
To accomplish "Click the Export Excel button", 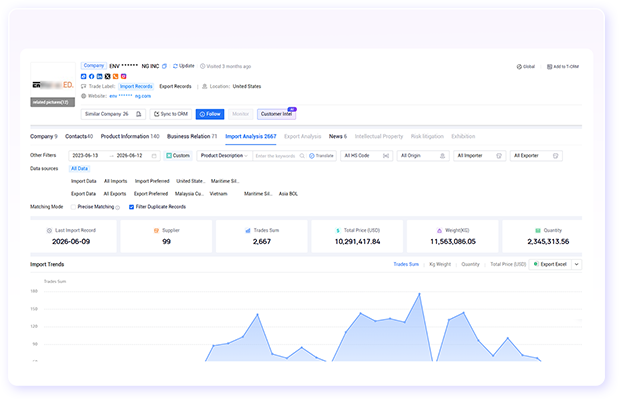I will [x=550, y=264].
